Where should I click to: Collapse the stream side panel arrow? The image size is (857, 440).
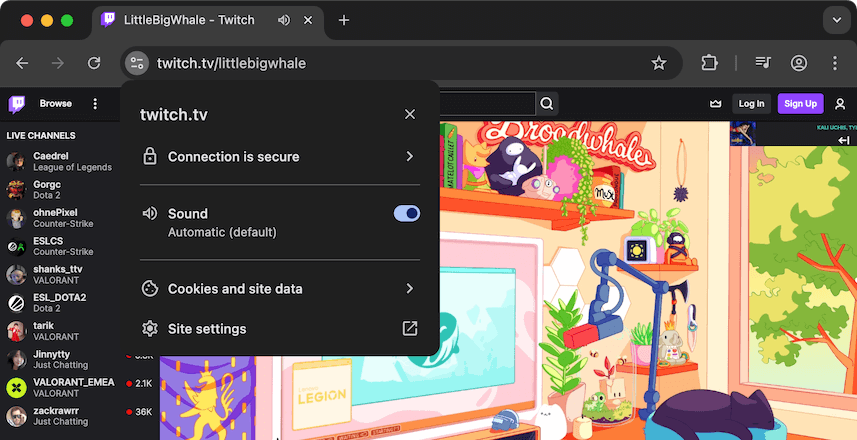(844, 140)
